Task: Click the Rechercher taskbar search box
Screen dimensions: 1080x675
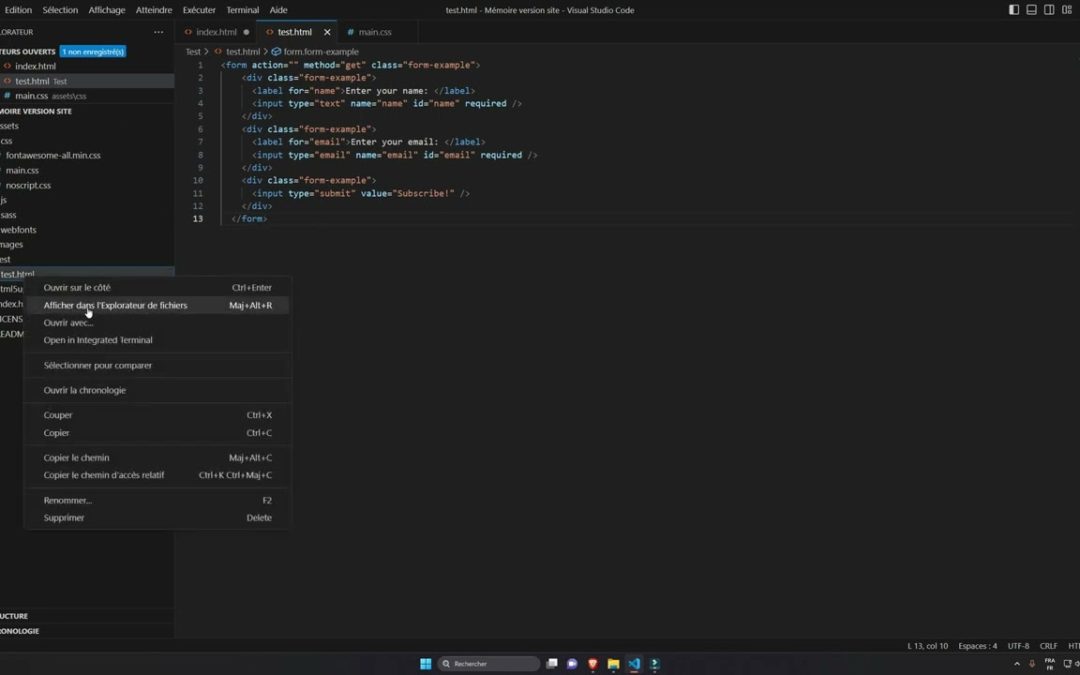Action: pyautogui.click(x=489, y=664)
